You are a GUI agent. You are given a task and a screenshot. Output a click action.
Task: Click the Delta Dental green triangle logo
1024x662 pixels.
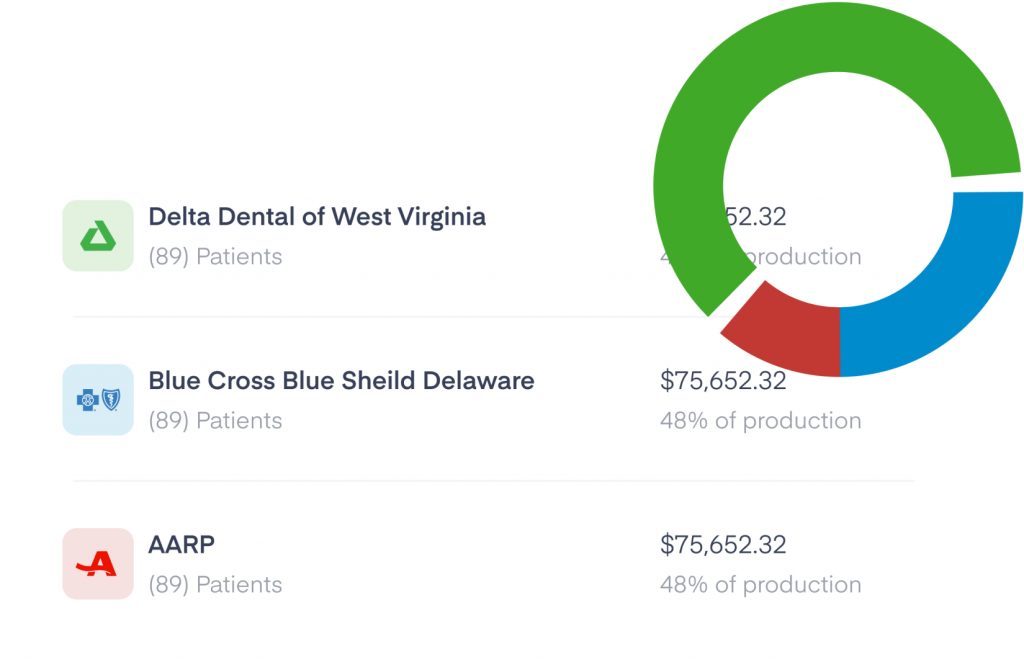98,236
